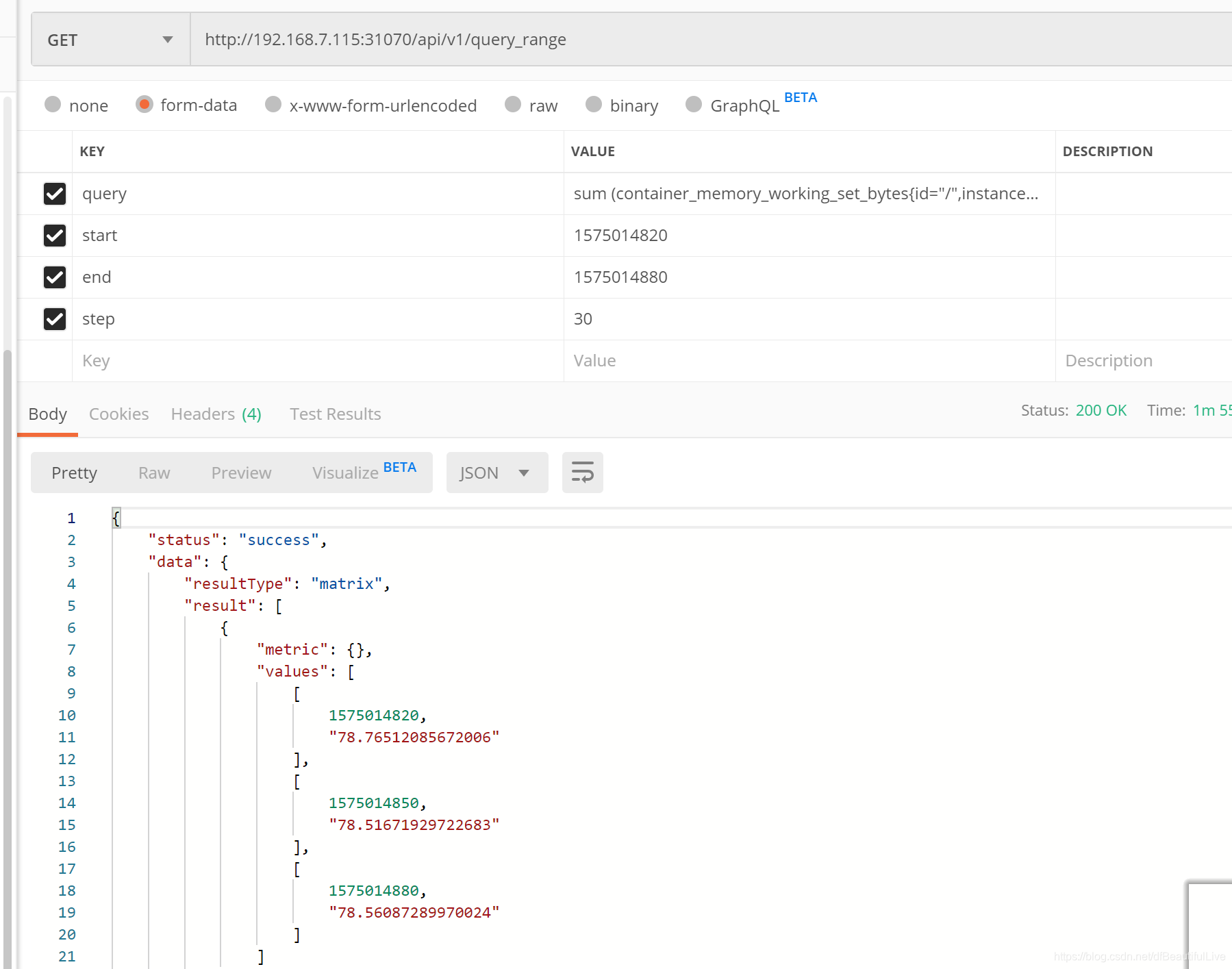
Task: Click the query key cell
Action: (318, 194)
